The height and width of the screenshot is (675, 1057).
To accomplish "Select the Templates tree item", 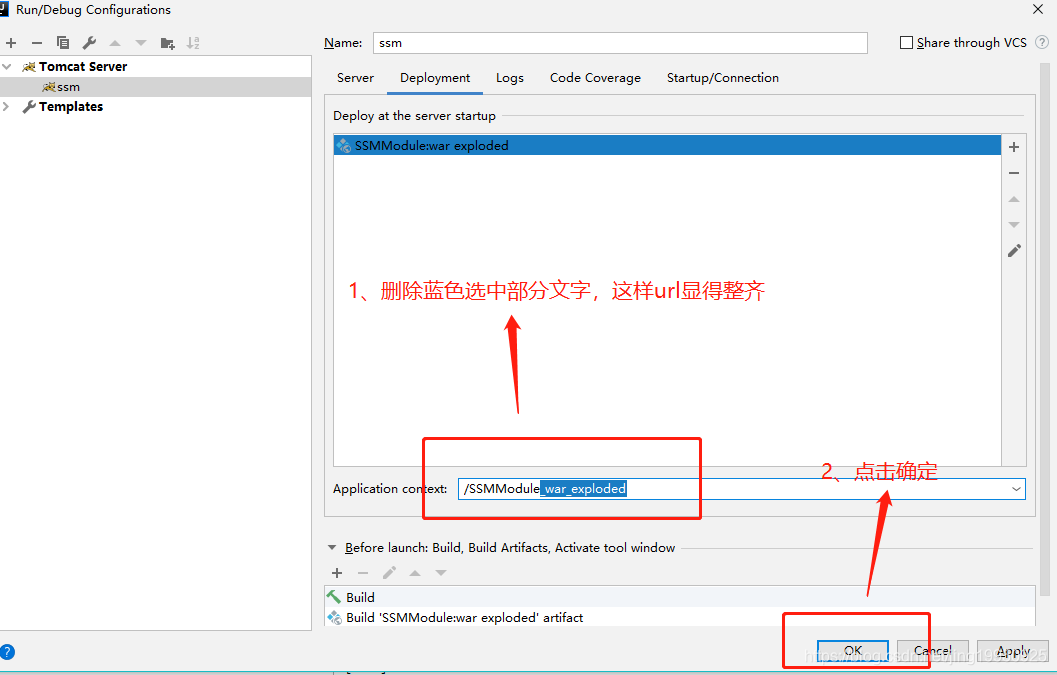I will tap(156, 107).
